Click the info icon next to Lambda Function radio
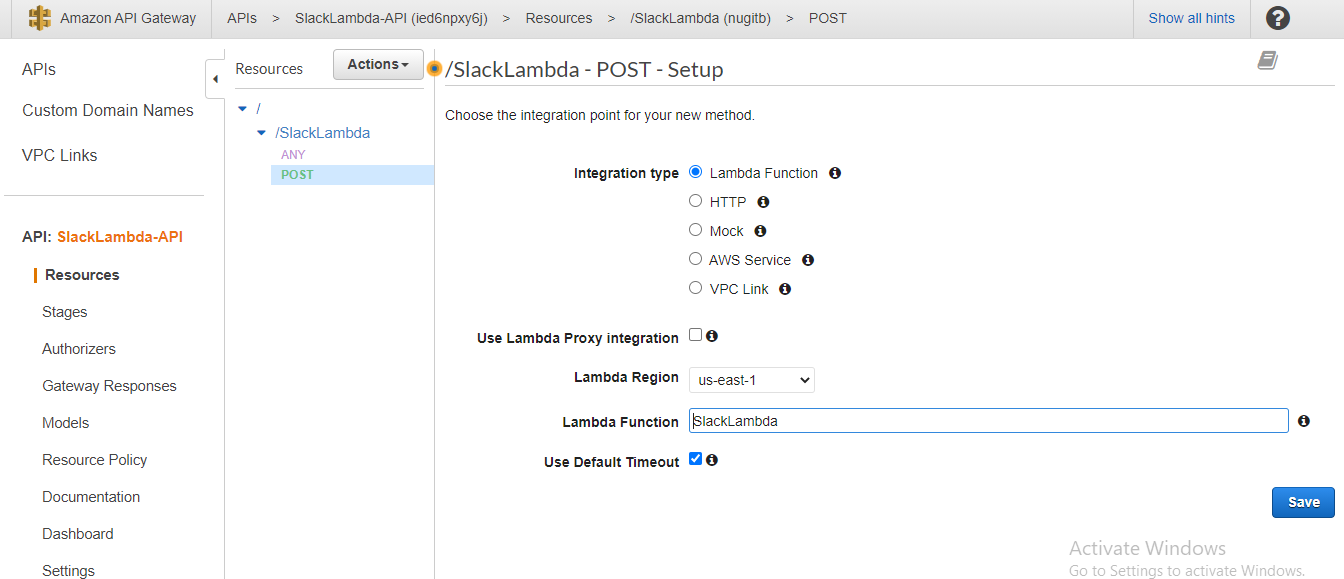Screen dimensions: 1344x579 tap(835, 173)
